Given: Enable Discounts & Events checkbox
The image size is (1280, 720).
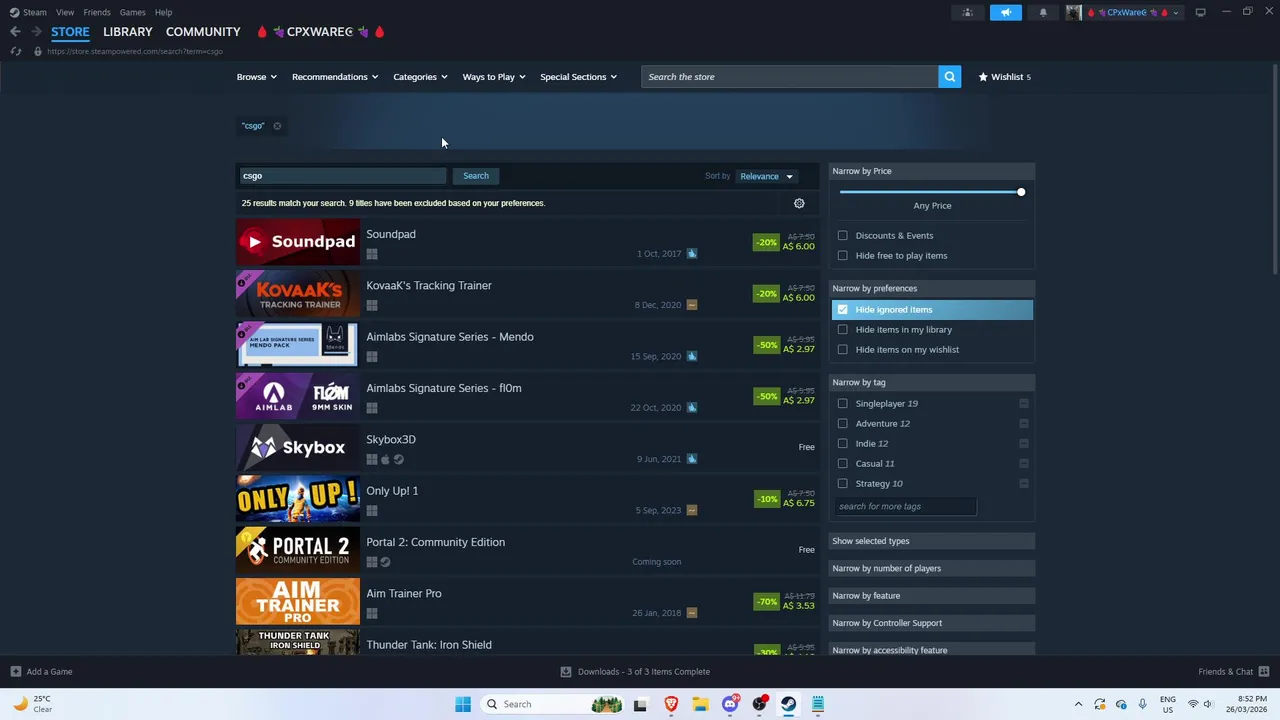Looking at the screenshot, I should (x=843, y=236).
